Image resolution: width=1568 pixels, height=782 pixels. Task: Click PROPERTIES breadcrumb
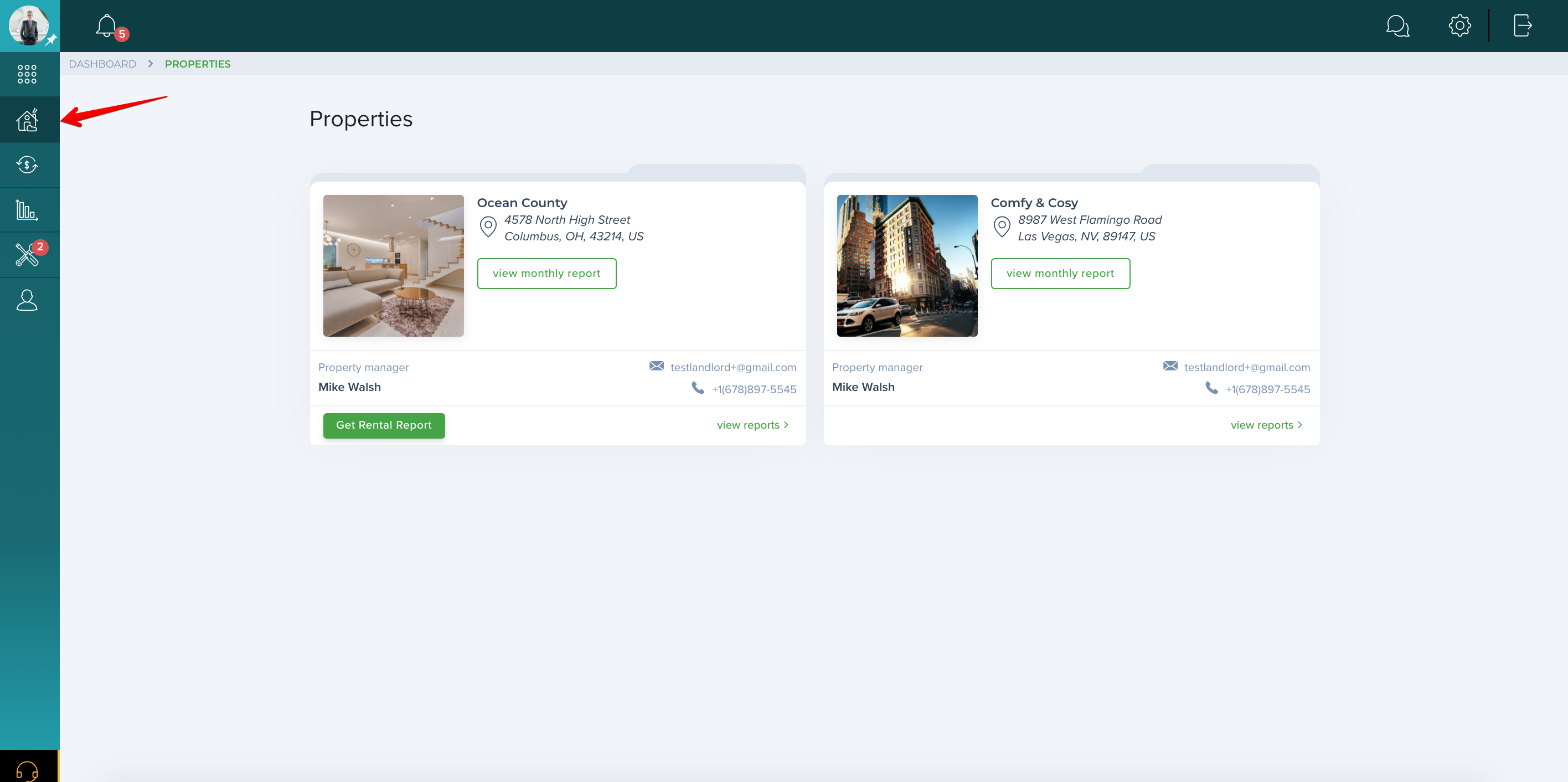pyautogui.click(x=198, y=64)
